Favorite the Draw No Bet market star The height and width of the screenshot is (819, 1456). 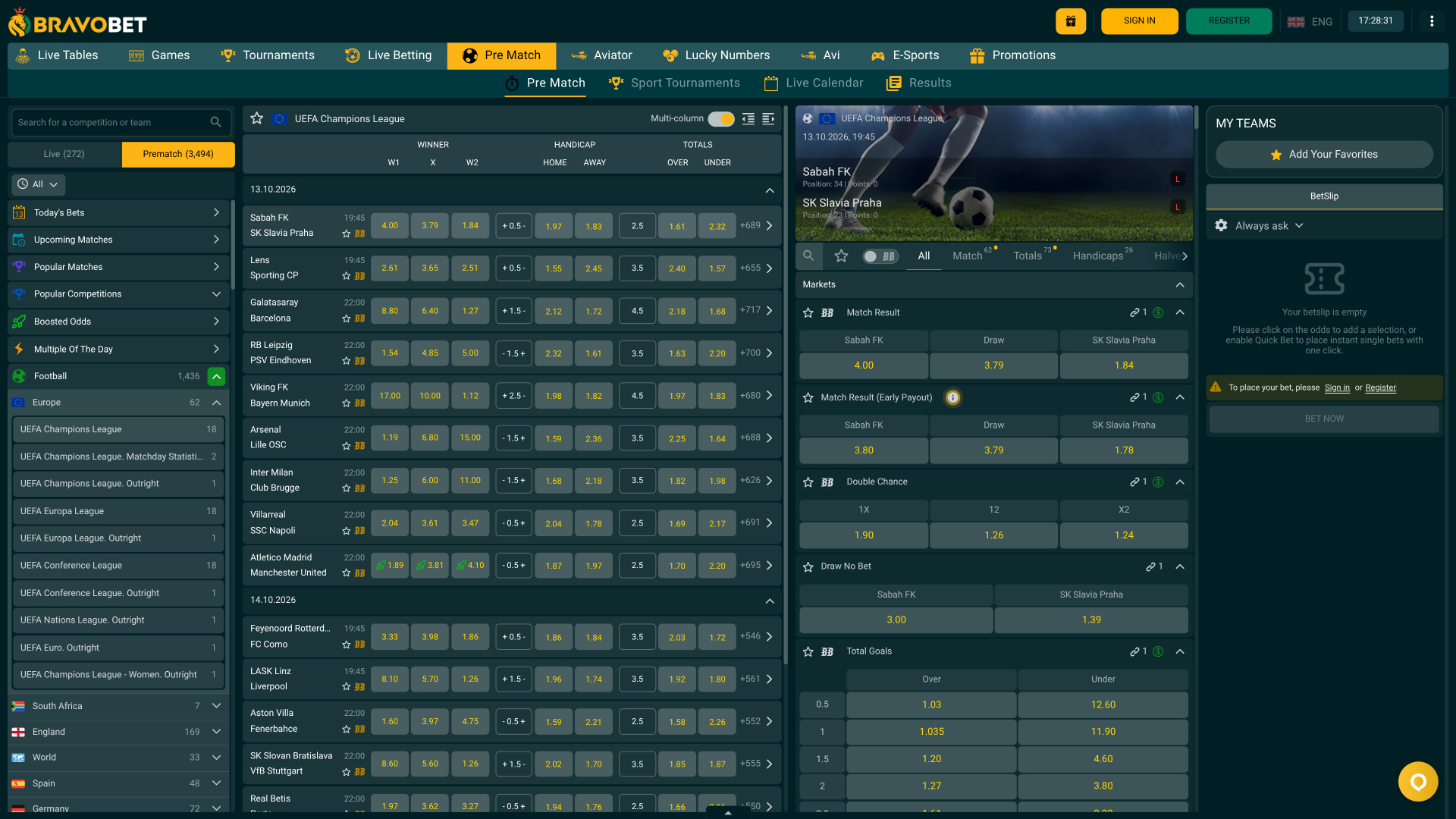tap(808, 566)
